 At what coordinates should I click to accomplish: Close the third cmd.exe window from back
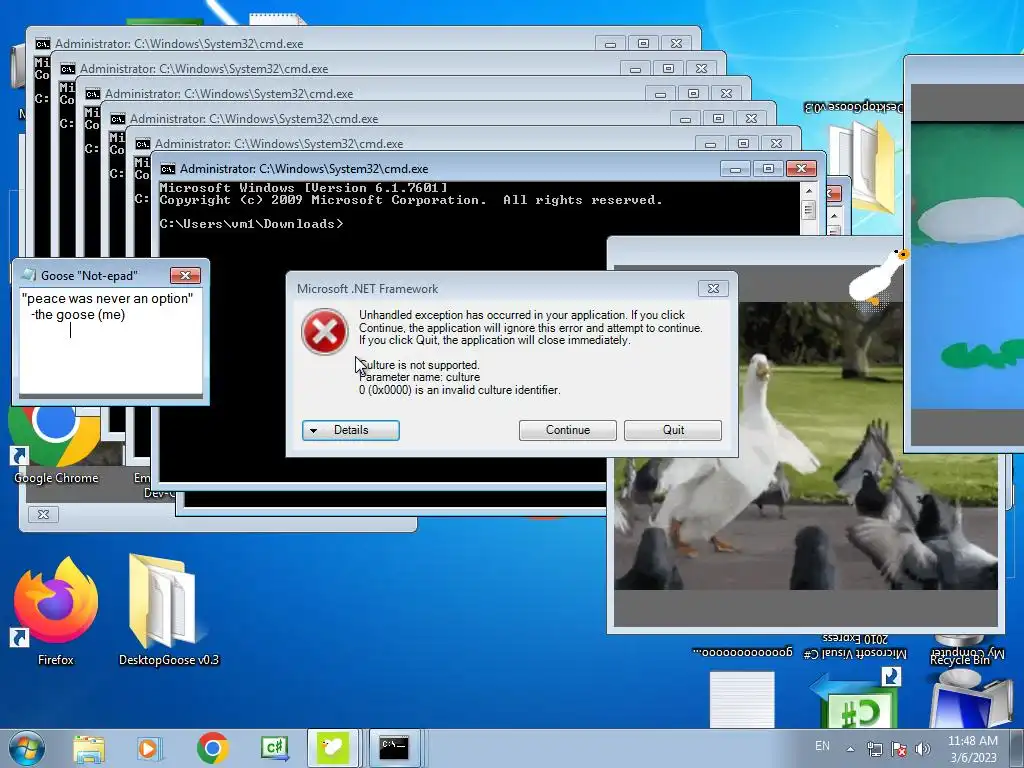726,93
